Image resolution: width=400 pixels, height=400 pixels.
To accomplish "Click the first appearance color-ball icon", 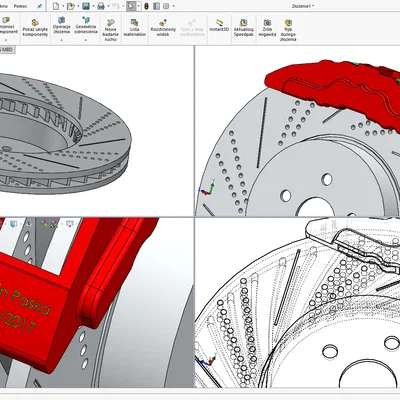I will pyautogui.click(x=44, y=224).
